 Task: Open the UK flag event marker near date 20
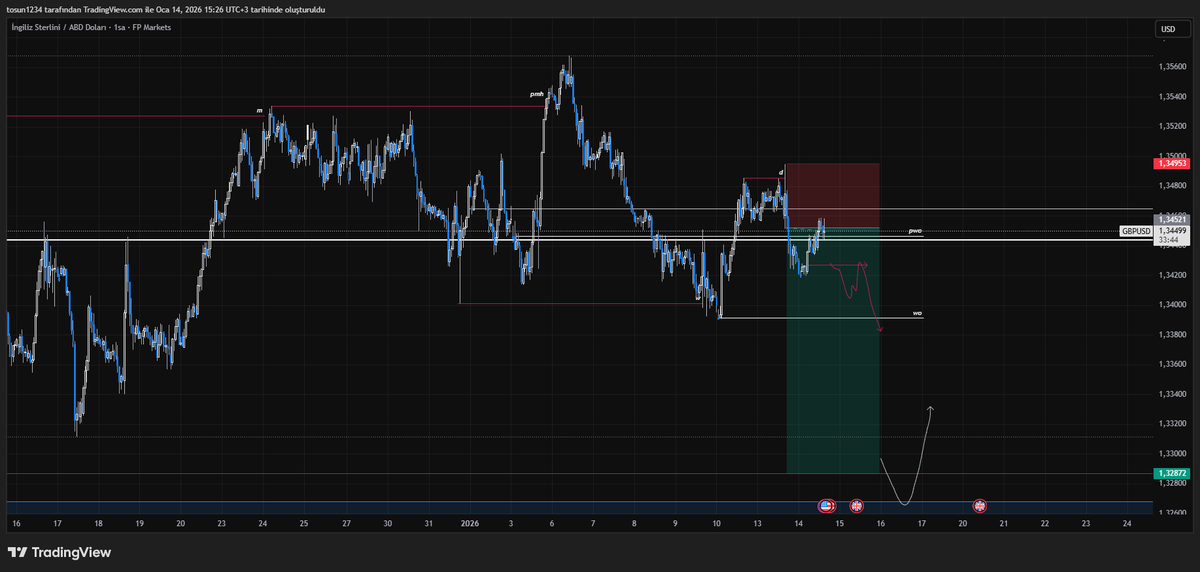(x=979, y=507)
